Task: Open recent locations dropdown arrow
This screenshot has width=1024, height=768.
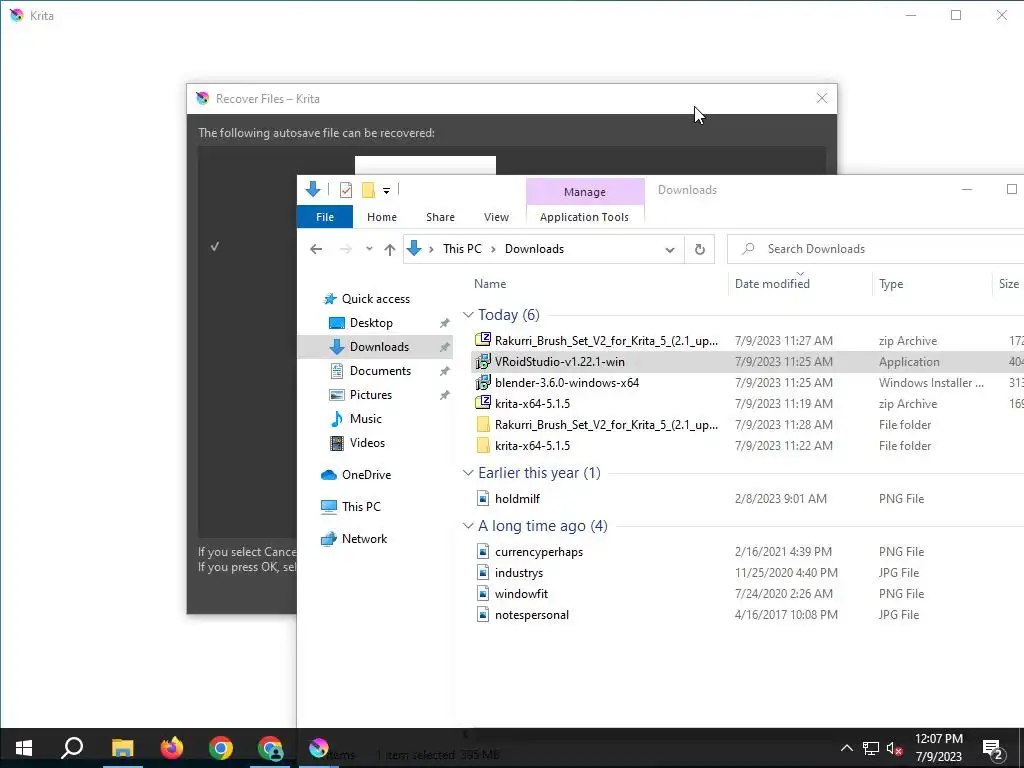Action: [x=369, y=249]
